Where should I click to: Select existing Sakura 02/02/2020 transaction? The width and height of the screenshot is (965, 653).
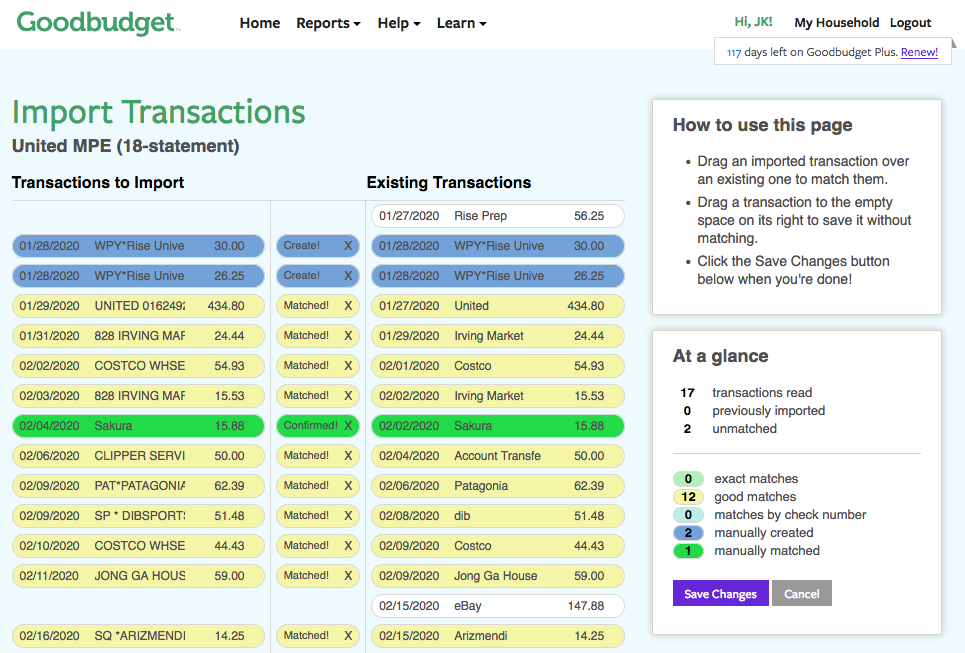coord(498,425)
